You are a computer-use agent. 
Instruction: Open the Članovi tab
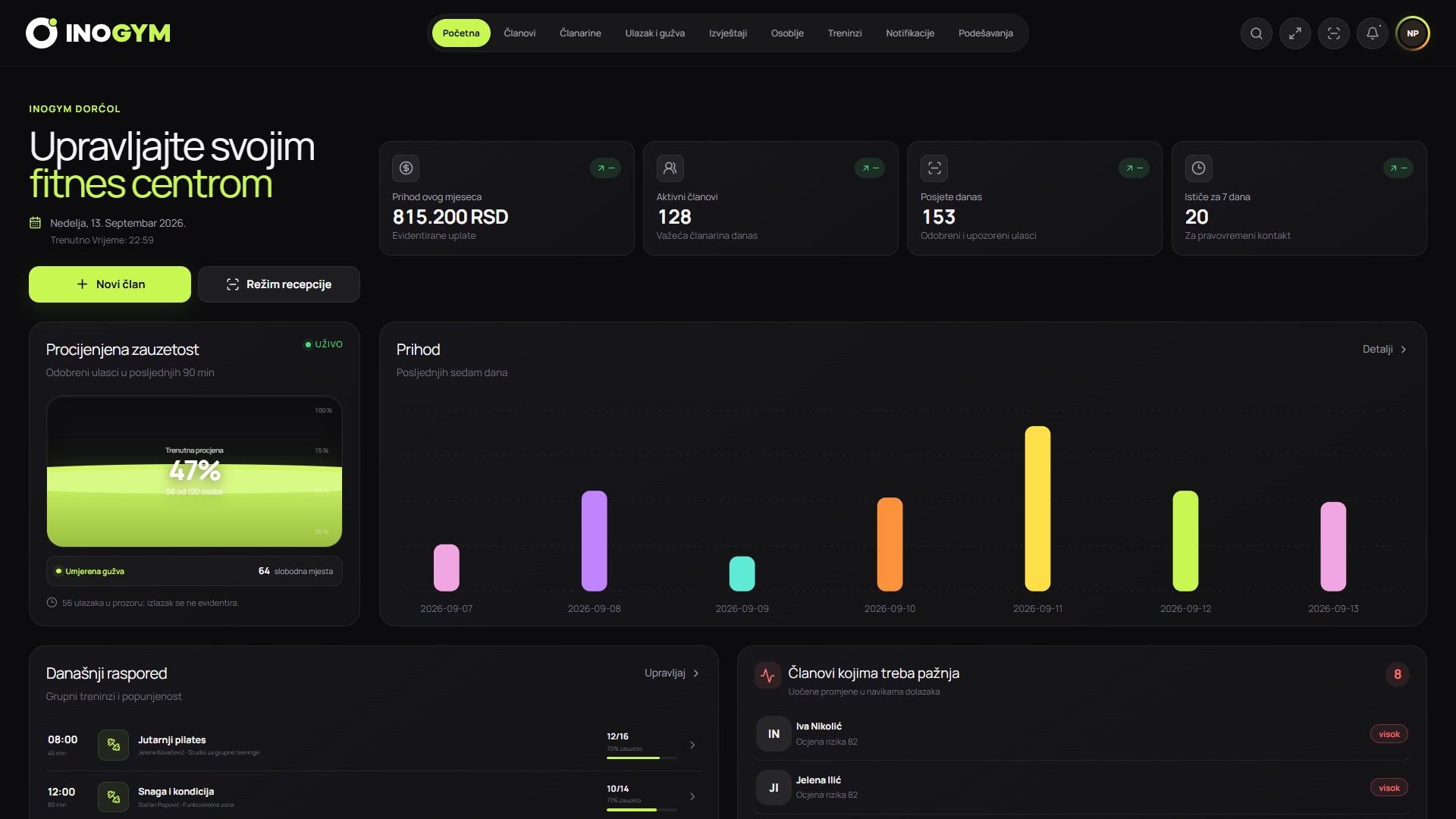pos(519,33)
